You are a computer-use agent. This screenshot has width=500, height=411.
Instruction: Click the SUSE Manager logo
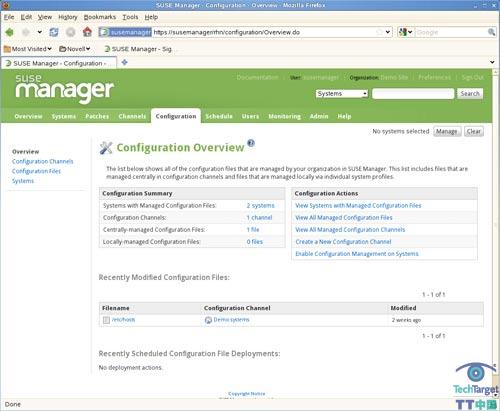(x=64, y=88)
